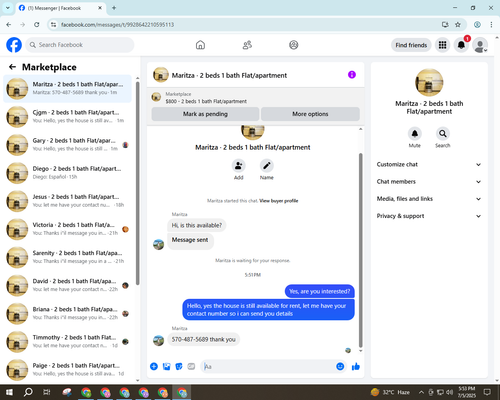Open the grid menu icon
500x400 pixels.
(x=442, y=45)
